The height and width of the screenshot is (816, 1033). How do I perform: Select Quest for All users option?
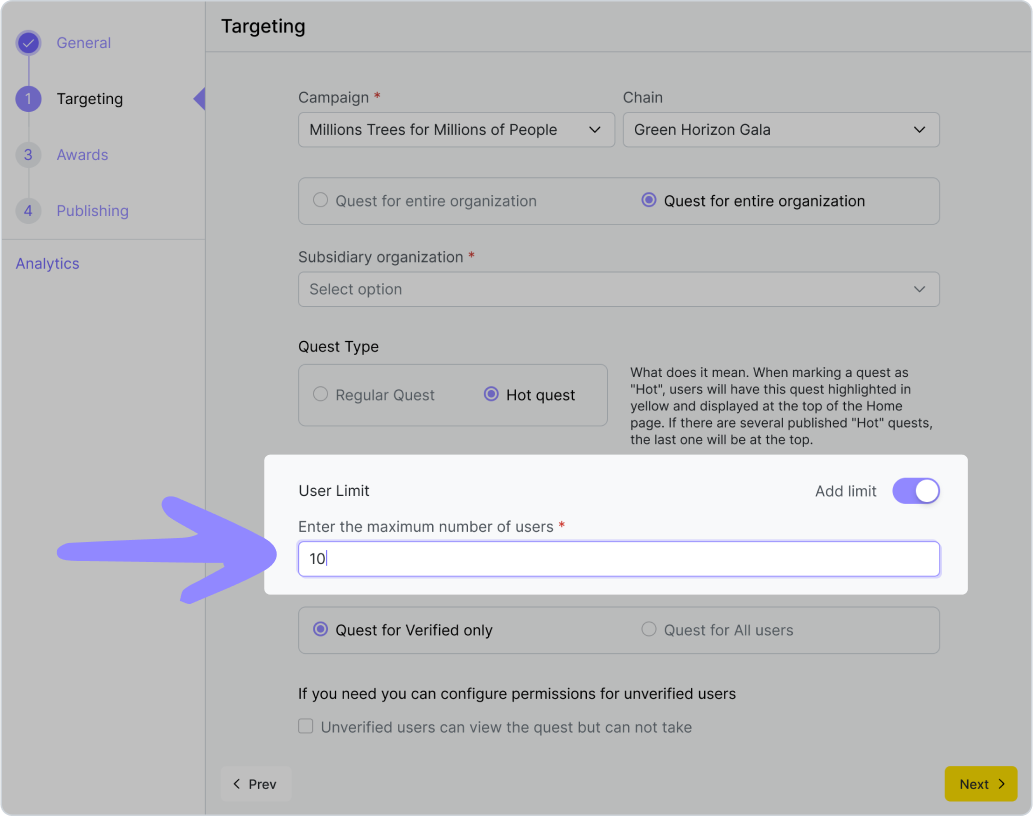(649, 630)
